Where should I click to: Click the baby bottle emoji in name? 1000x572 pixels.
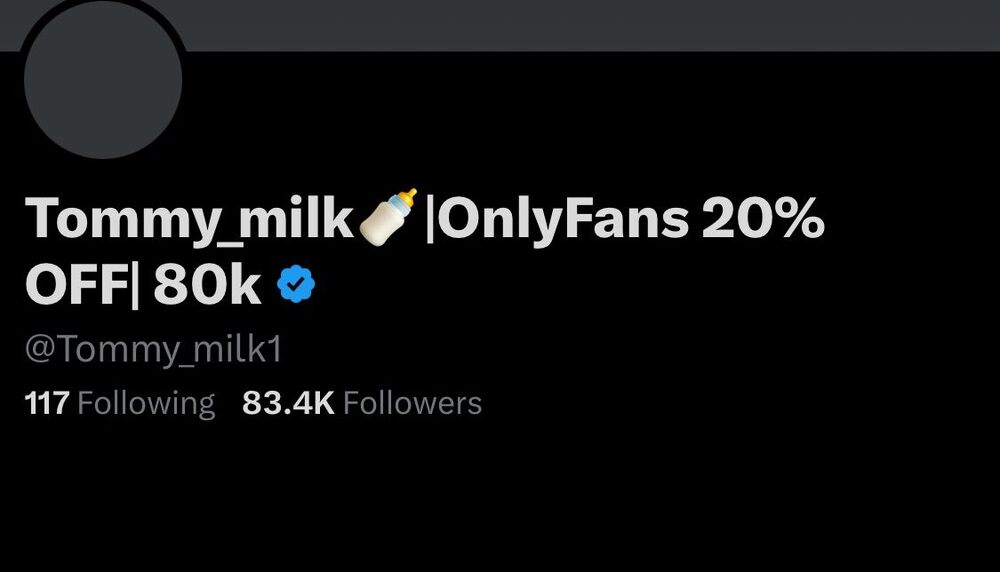coord(387,216)
